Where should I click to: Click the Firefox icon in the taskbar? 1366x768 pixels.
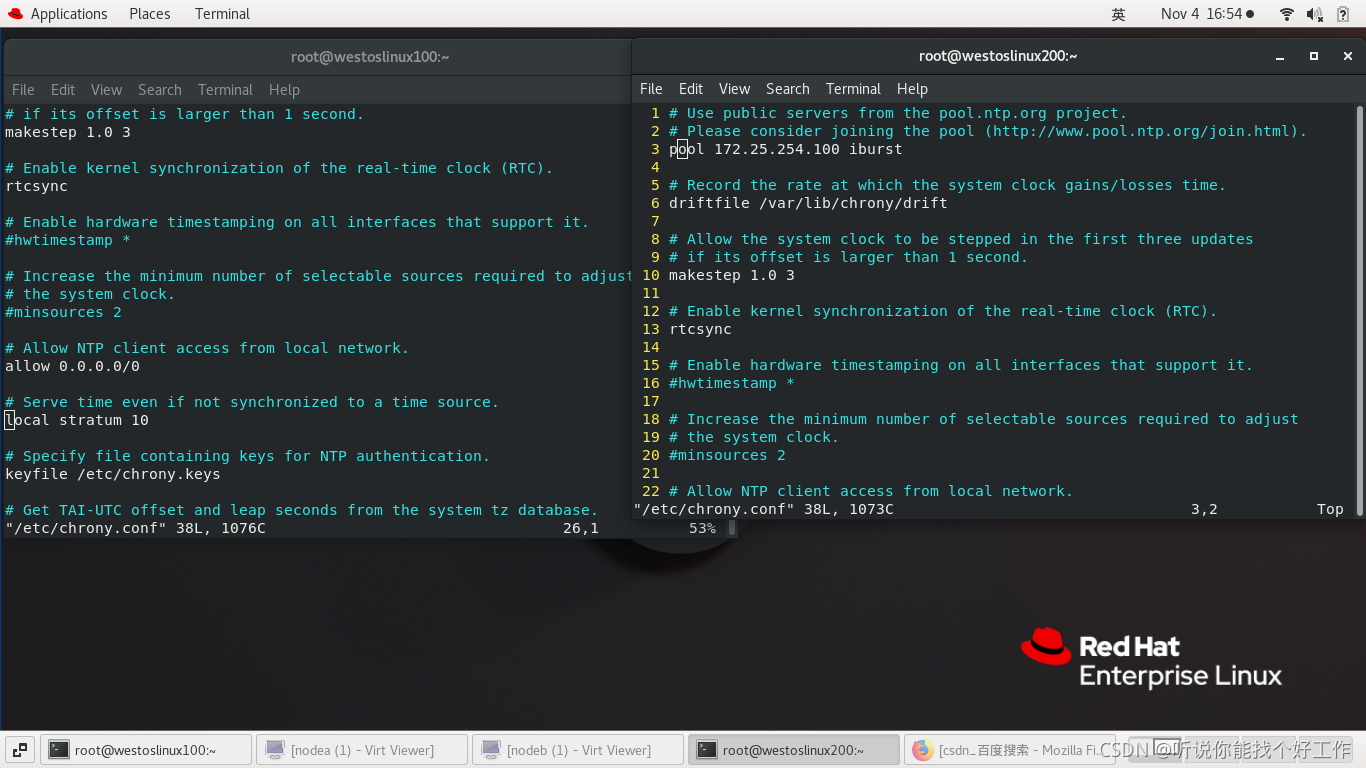click(x=922, y=750)
